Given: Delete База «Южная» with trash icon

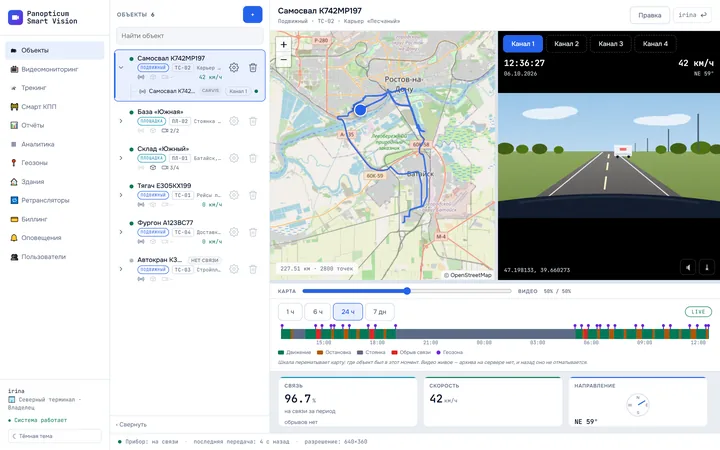Looking at the screenshot, I should pyautogui.click(x=253, y=121).
